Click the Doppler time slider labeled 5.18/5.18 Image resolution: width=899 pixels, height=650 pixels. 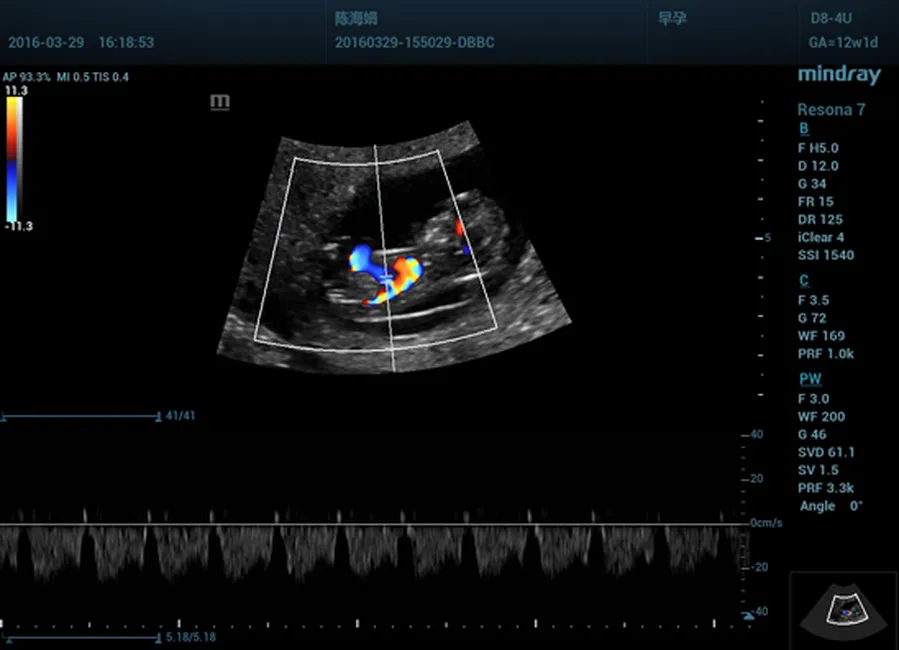point(80,636)
